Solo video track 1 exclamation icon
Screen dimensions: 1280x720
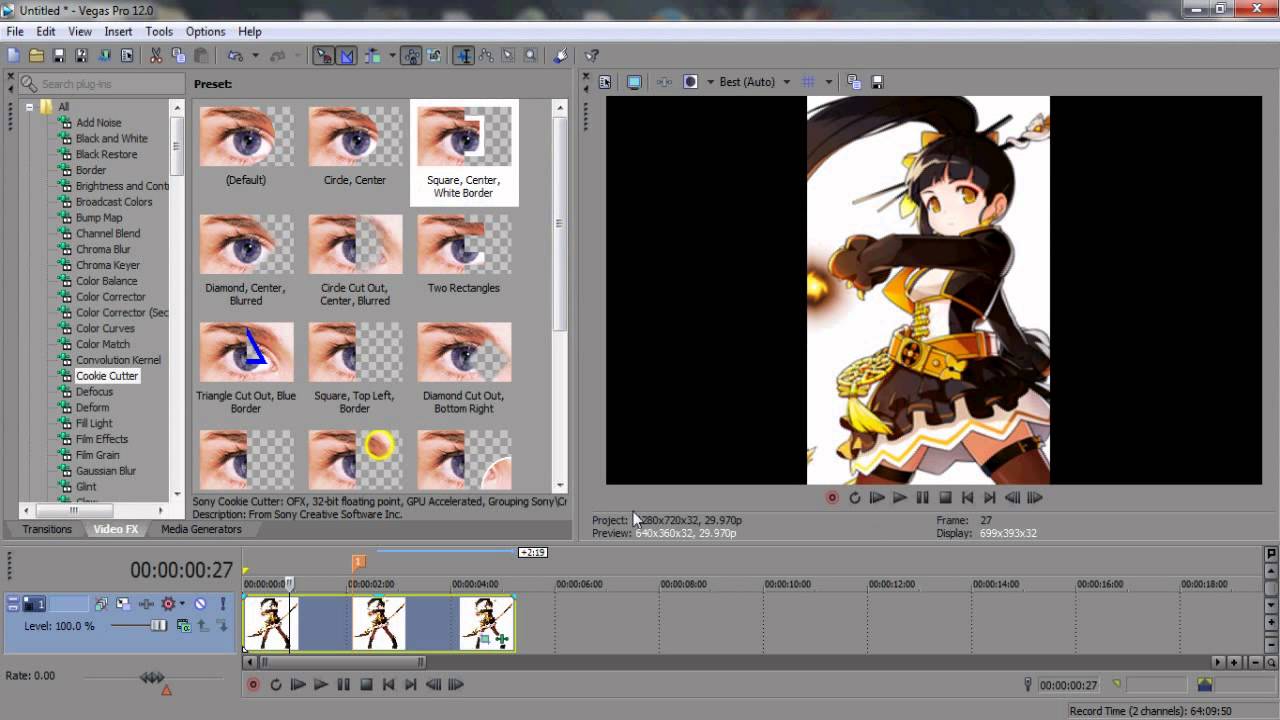[x=222, y=604]
